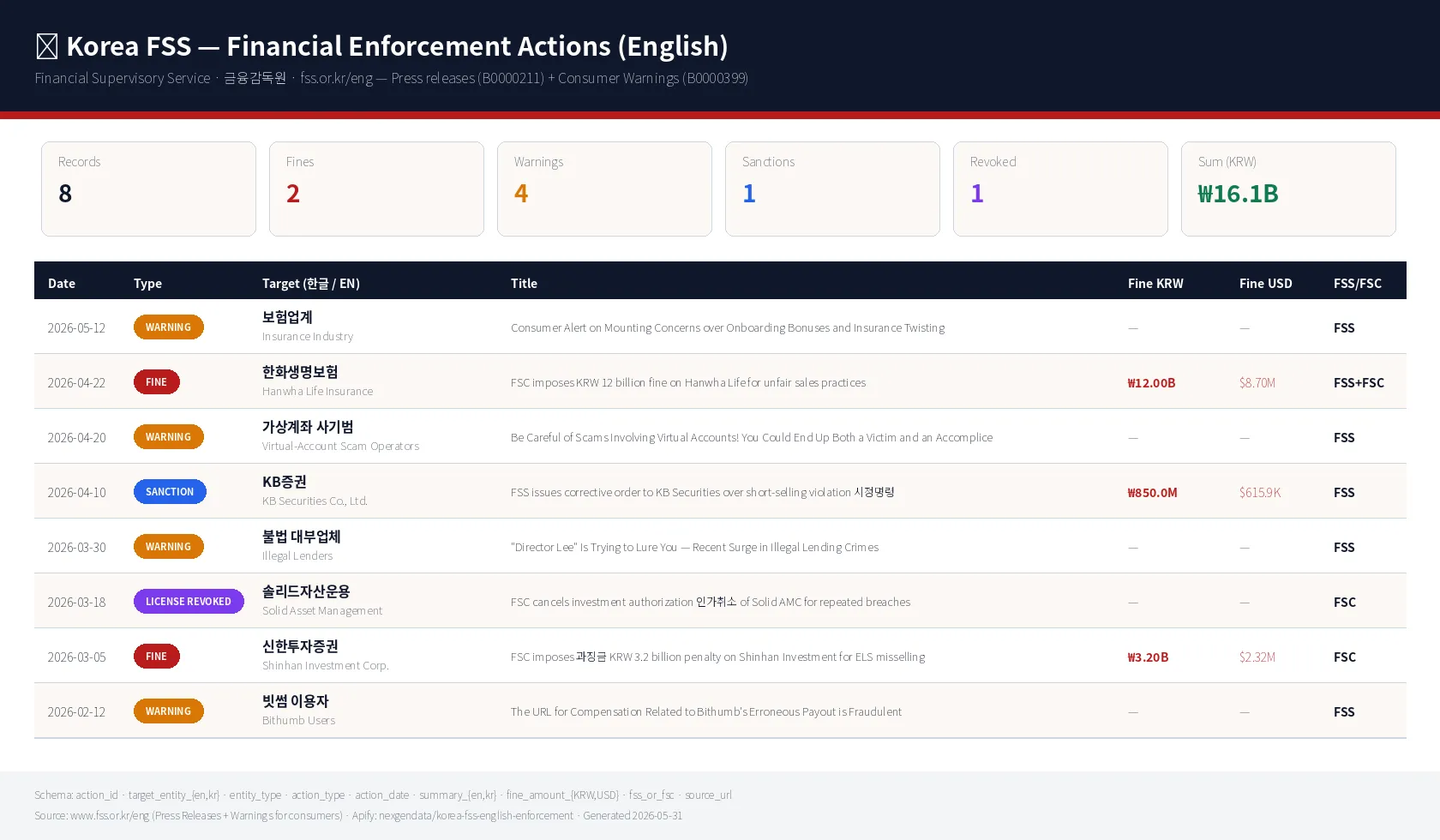Viewport: 1440px width, 840px height.
Task: Click fine amount ₩850.0M
Action: tap(1152, 493)
